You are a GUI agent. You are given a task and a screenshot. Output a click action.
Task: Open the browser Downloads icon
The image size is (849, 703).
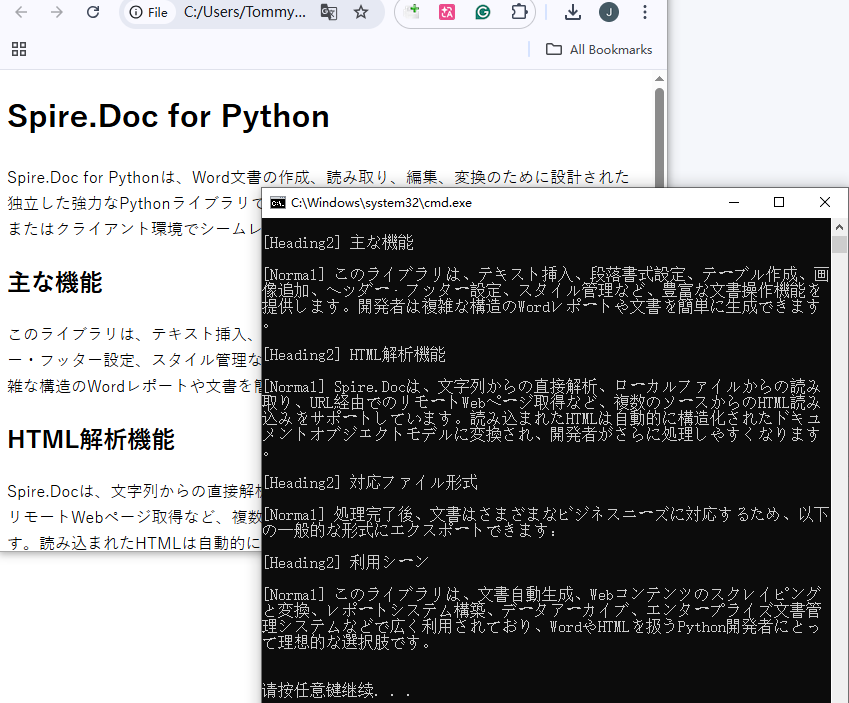click(x=572, y=12)
